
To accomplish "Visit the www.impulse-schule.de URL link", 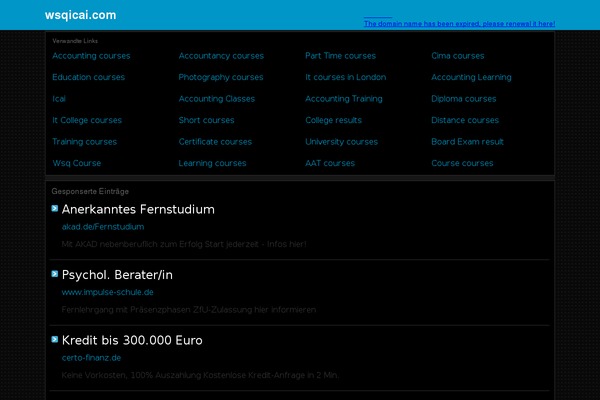I will coord(107,292).
